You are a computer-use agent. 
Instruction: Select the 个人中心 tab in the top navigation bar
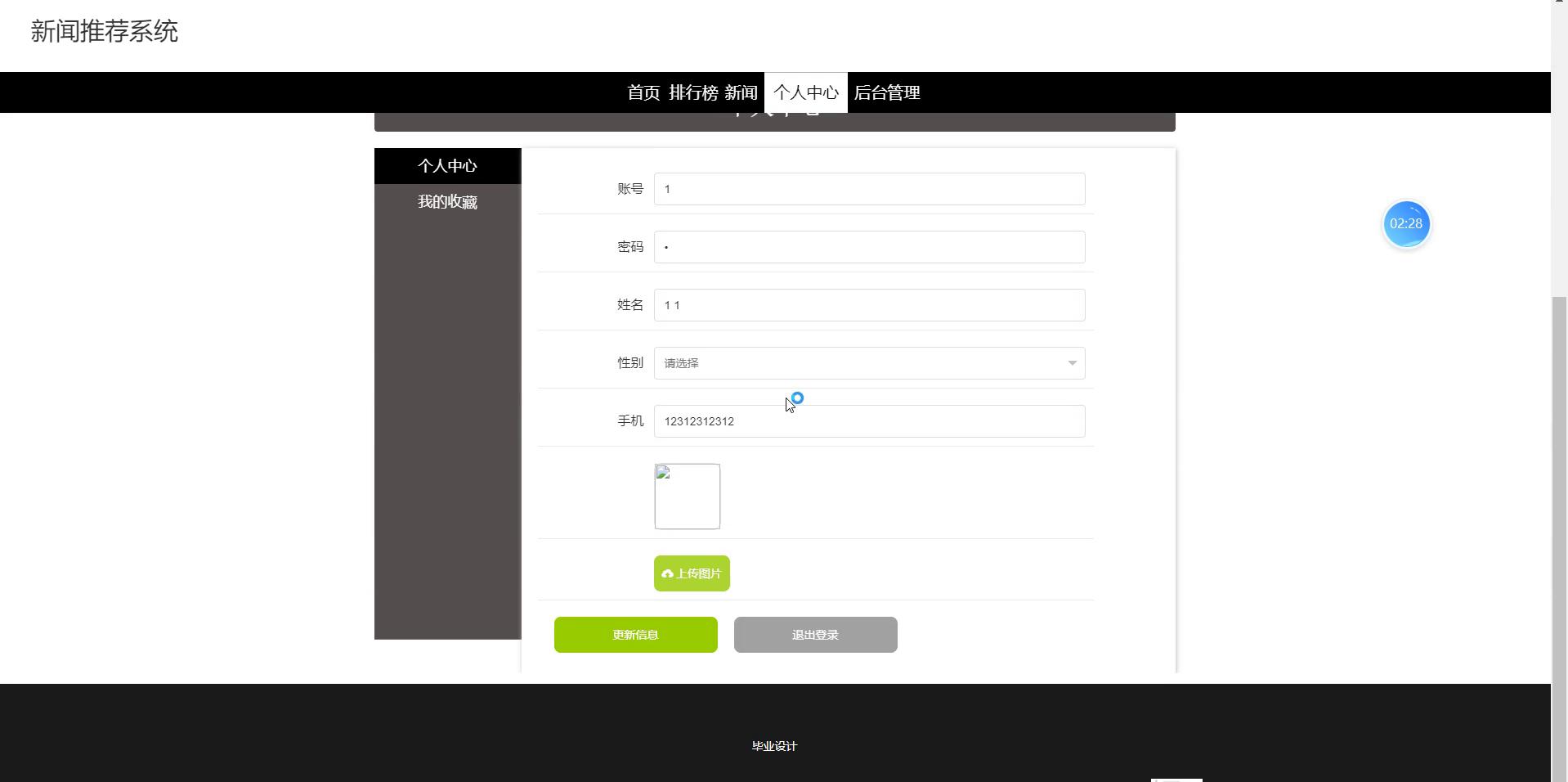tap(806, 92)
